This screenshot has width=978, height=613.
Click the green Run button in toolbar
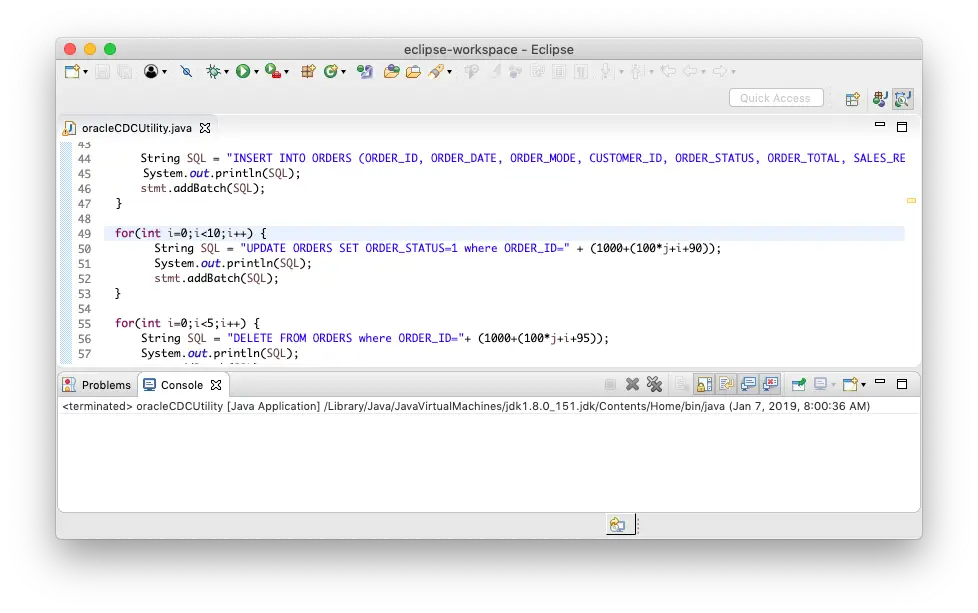[242, 71]
